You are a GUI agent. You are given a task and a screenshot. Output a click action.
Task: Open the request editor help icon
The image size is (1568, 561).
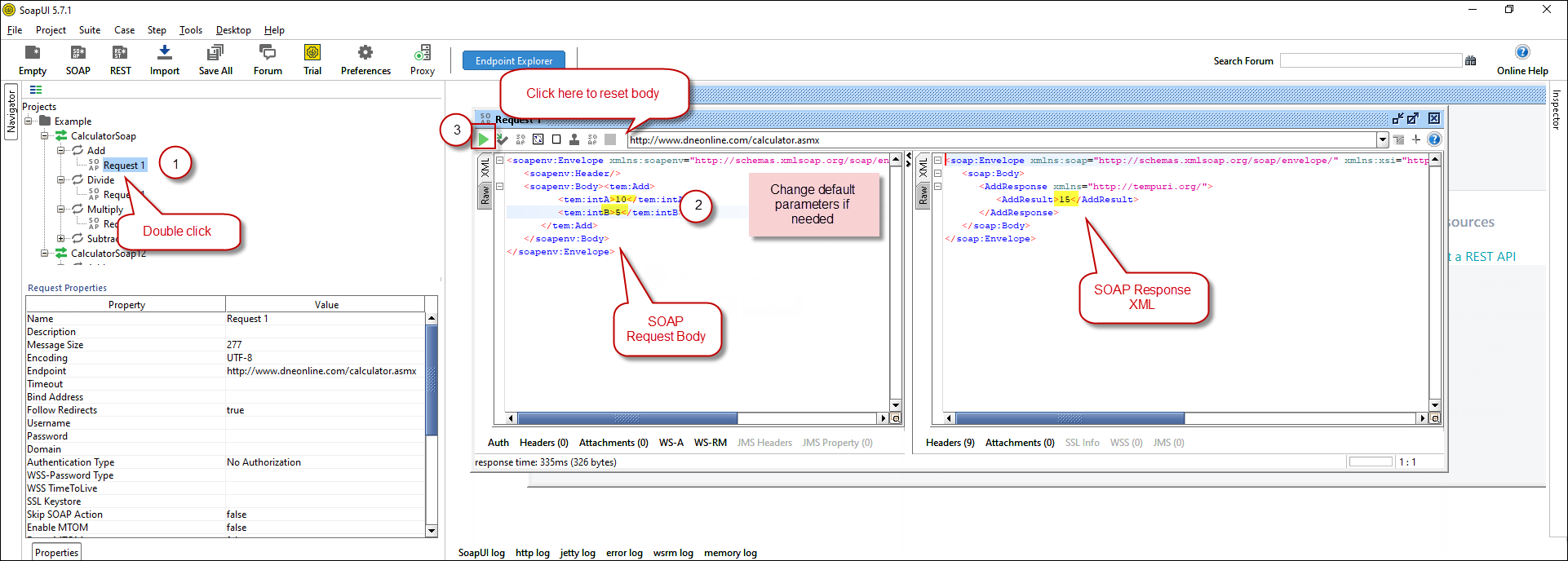(x=1434, y=139)
